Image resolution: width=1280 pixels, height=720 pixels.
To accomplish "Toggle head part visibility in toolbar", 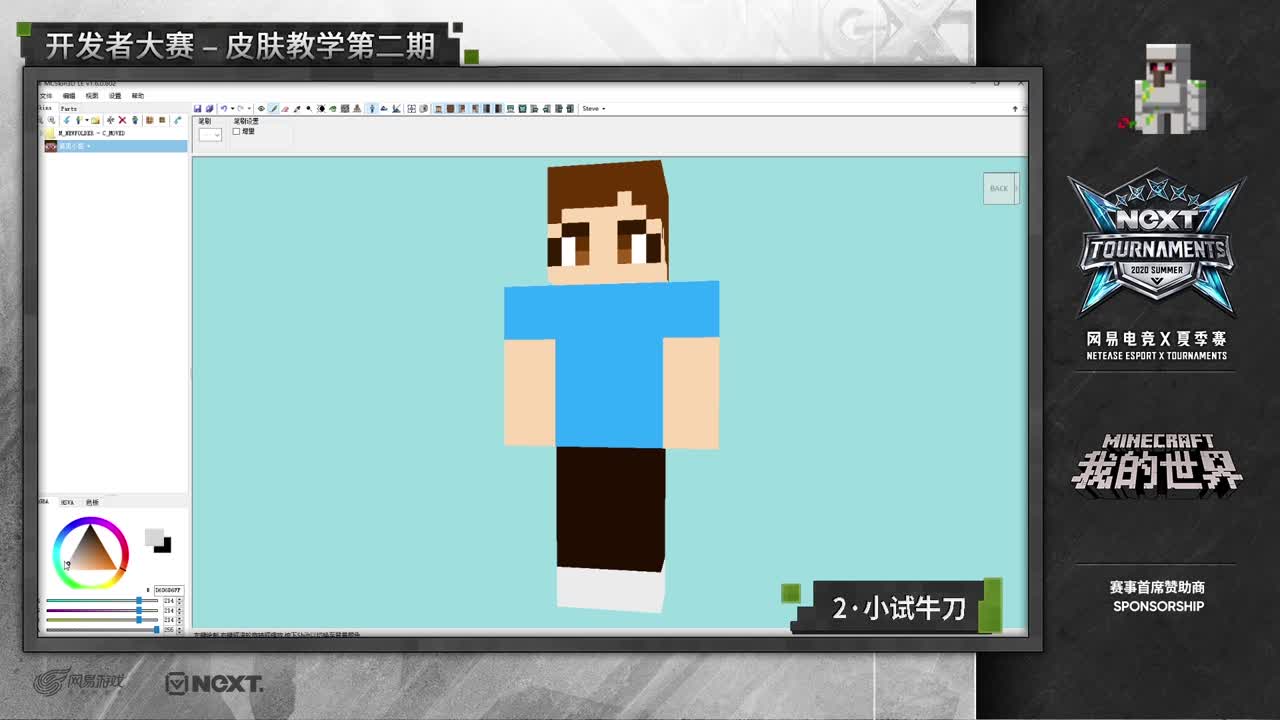I will pos(438,108).
